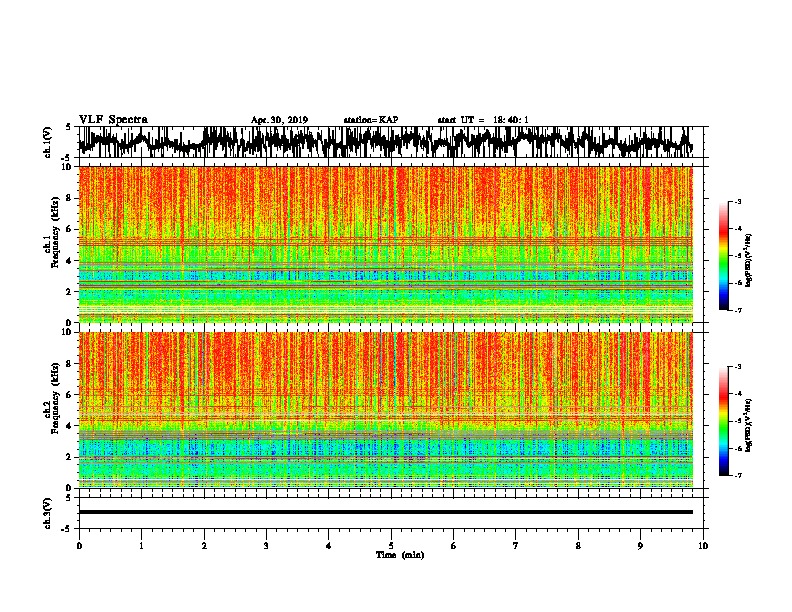The height and width of the screenshot is (612, 792).
Task: Select the "start UT = 18:40: 1" text
Action: [483, 120]
